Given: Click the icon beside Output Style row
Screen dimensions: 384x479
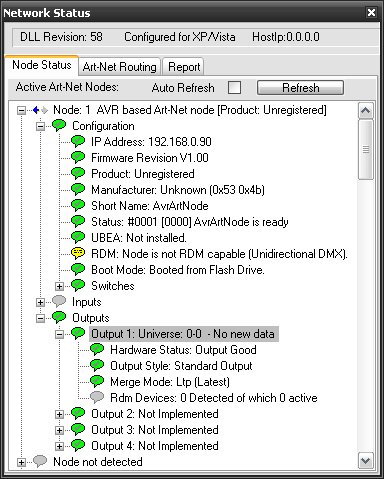Looking at the screenshot, I should [97, 366].
